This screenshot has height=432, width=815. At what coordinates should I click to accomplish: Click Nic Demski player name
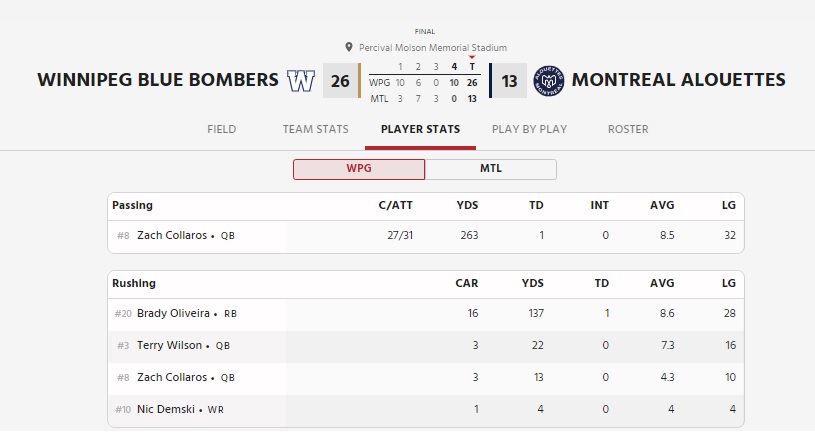(165, 409)
